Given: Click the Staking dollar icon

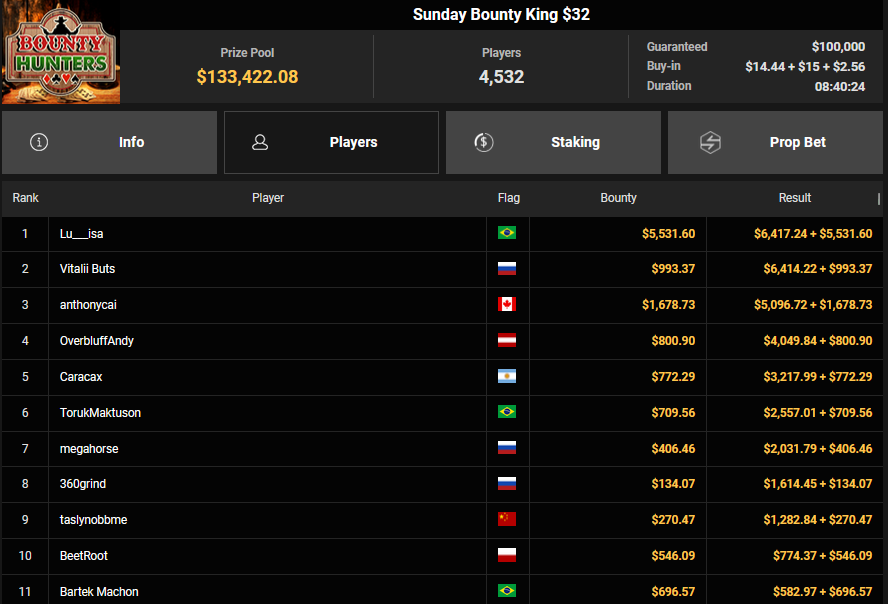Looking at the screenshot, I should pyautogui.click(x=483, y=142).
